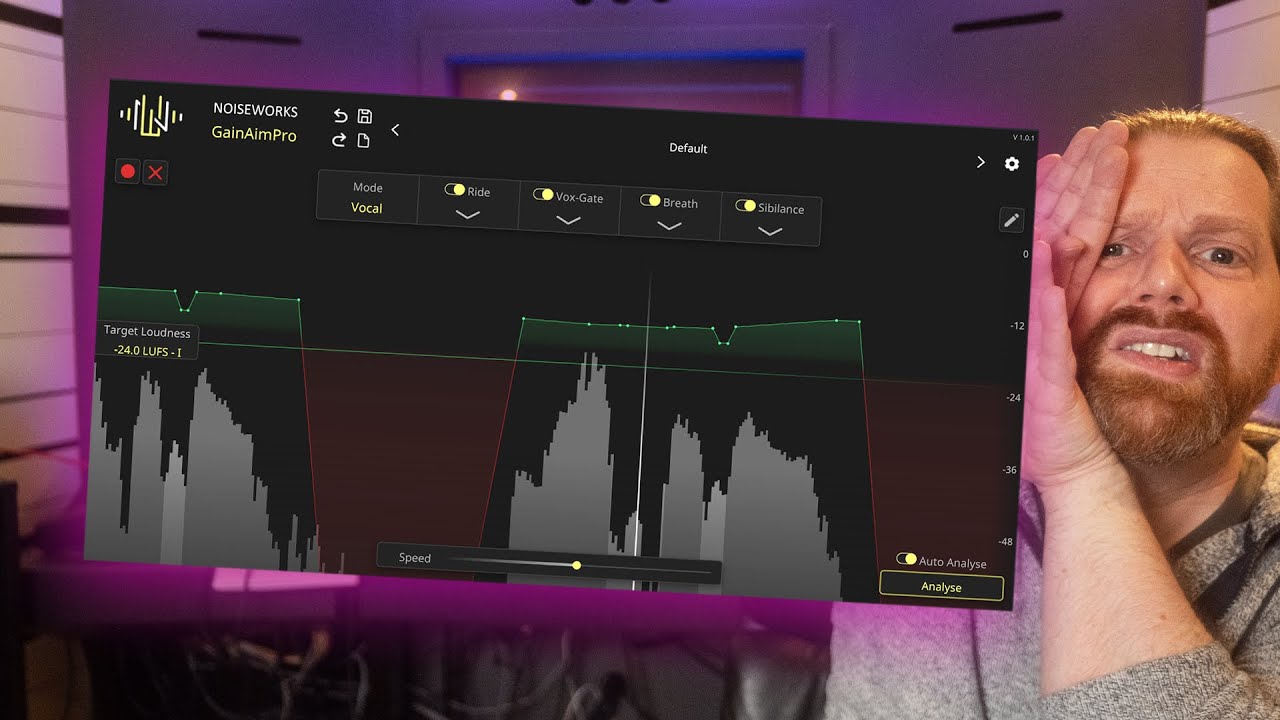This screenshot has height=720, width=1280.
Task: Click the NOISEWORKS brand text
Action: tap(255, 111)
